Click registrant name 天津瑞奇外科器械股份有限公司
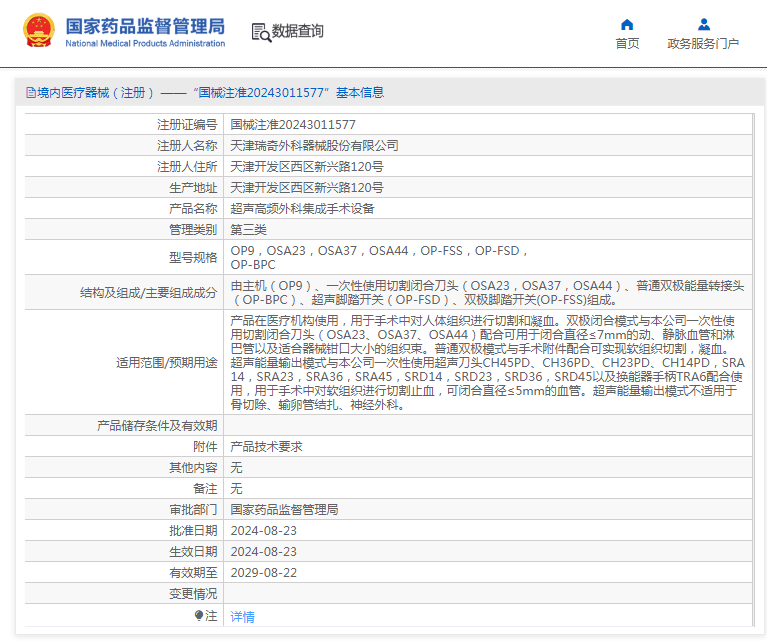 click(315, 146)
